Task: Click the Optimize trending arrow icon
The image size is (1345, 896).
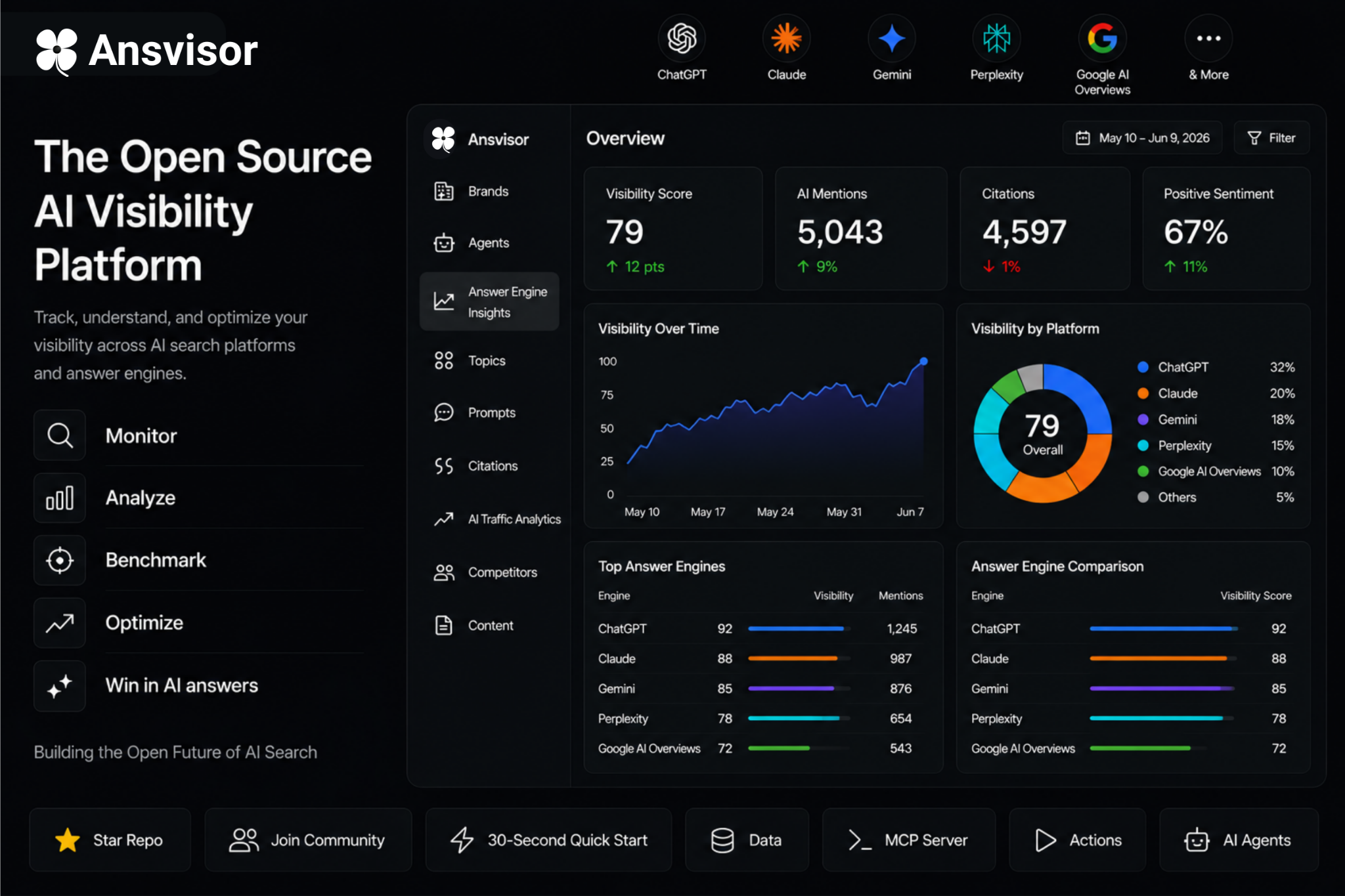Action: point(60,623)
